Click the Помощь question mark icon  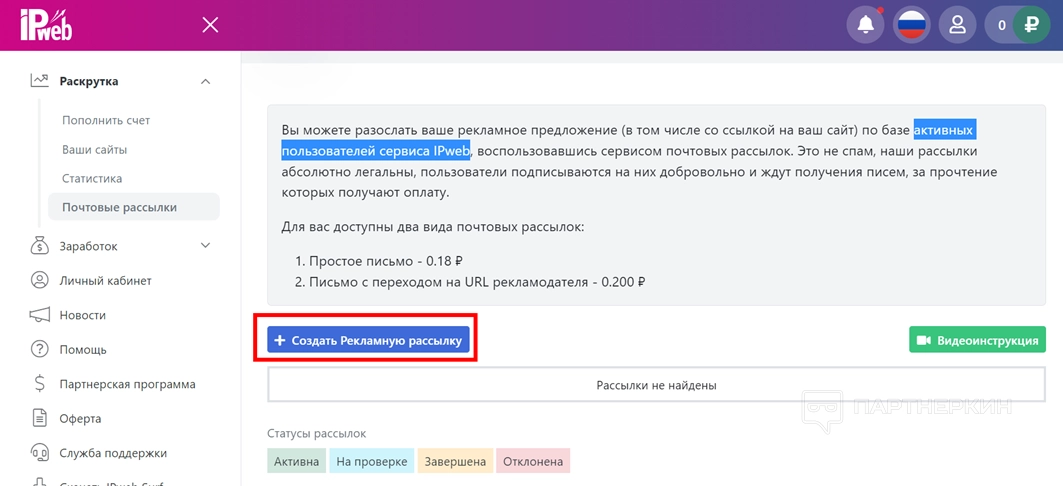[x=40, y=349]
